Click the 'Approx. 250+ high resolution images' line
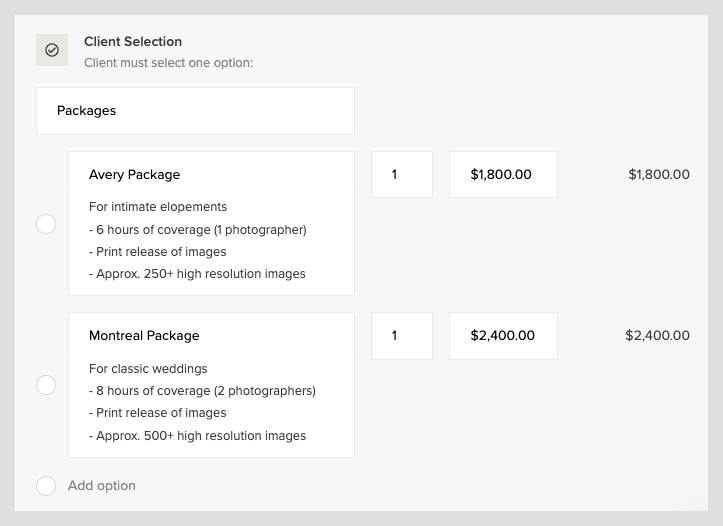The width and height of the screenshot is (723, 526). 197,274
